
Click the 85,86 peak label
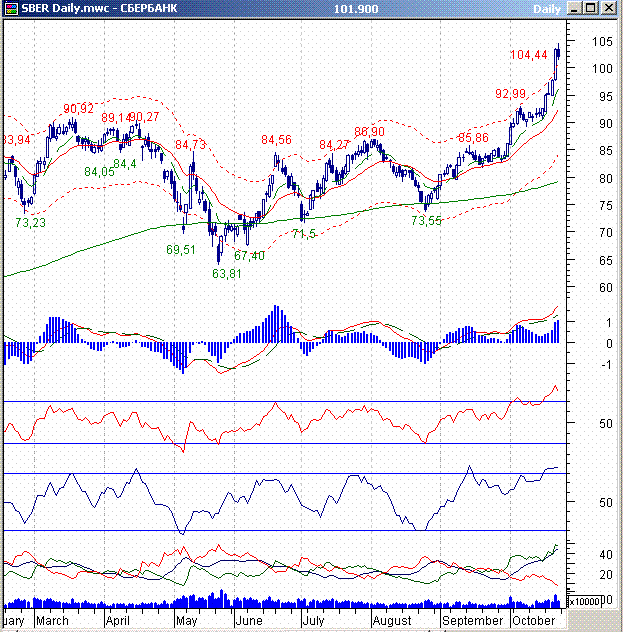[473, 137]
